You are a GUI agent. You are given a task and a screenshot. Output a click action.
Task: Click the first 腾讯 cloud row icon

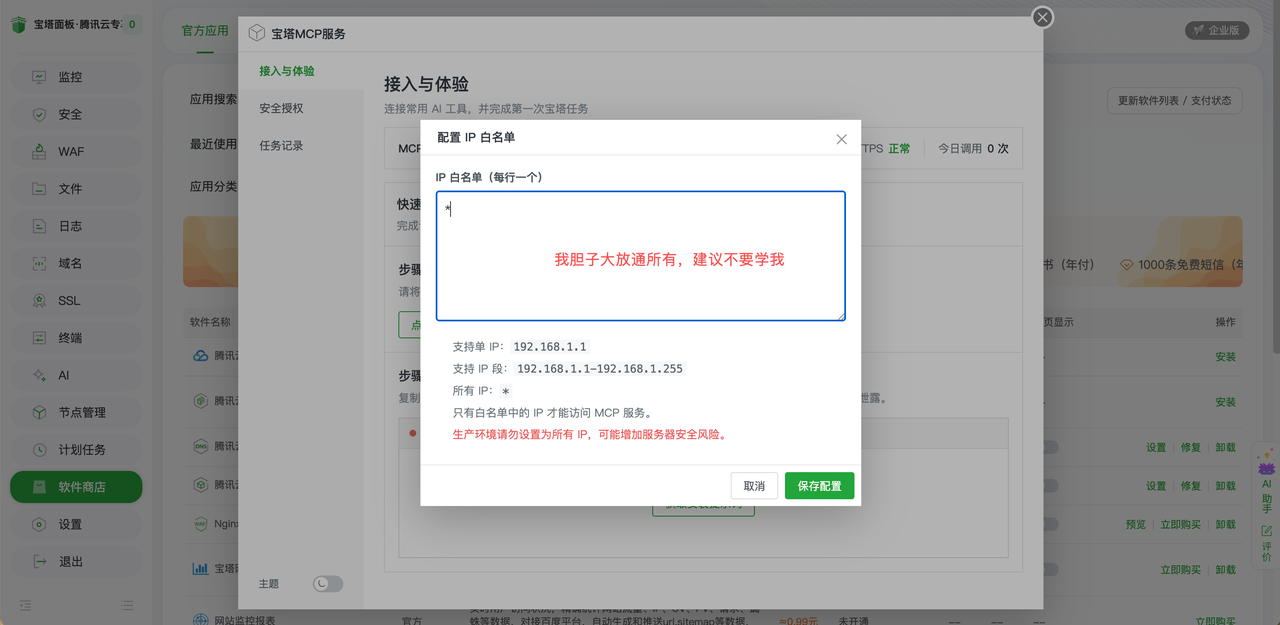200,355
